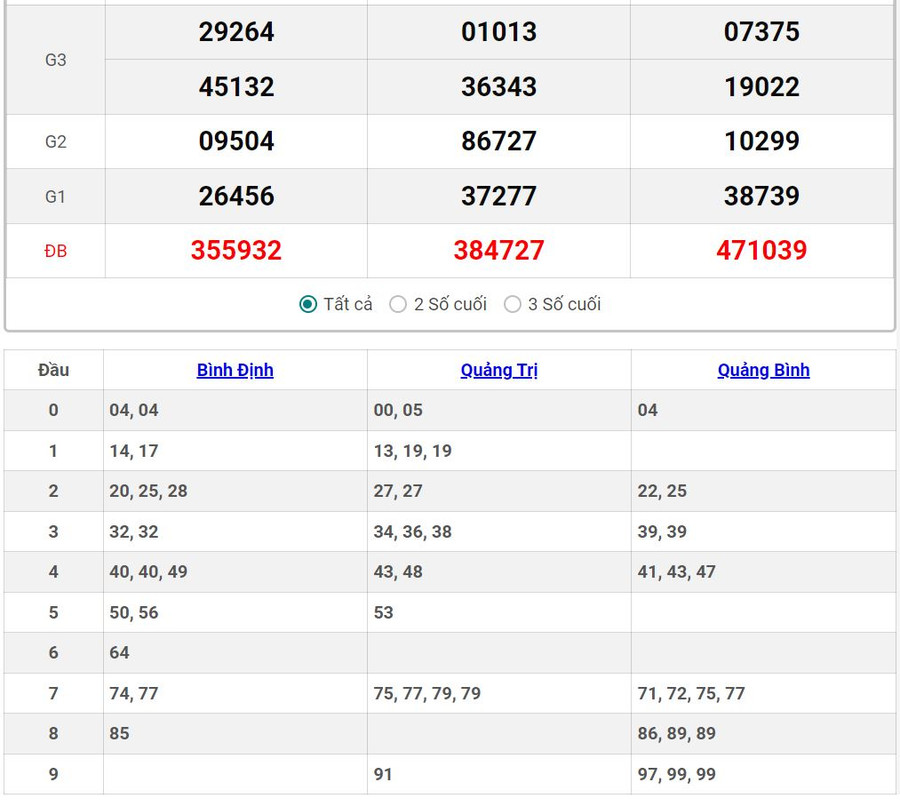900x800 pixels.
Task: Click the G1 result 37277
Action: (x=499, y=196)
